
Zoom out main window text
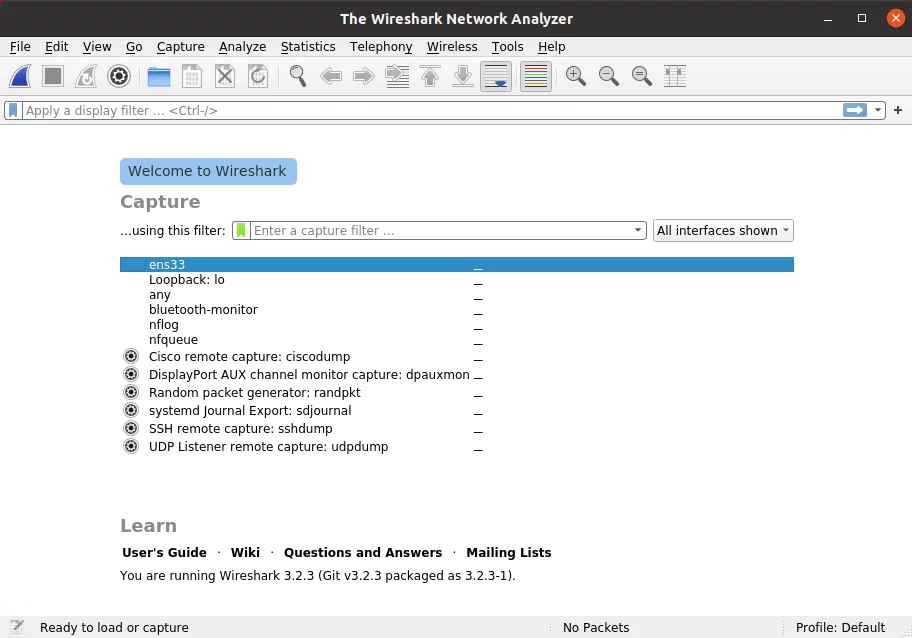pos(609,76)
